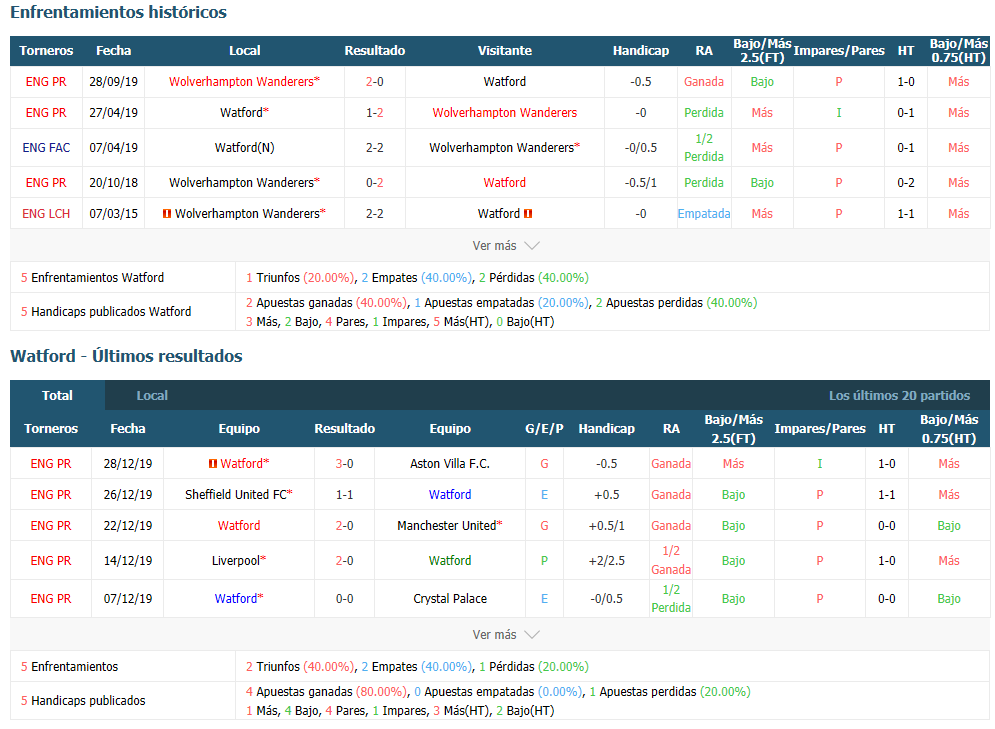
Task: Open Liverpool team link
Action: point(239,561)
